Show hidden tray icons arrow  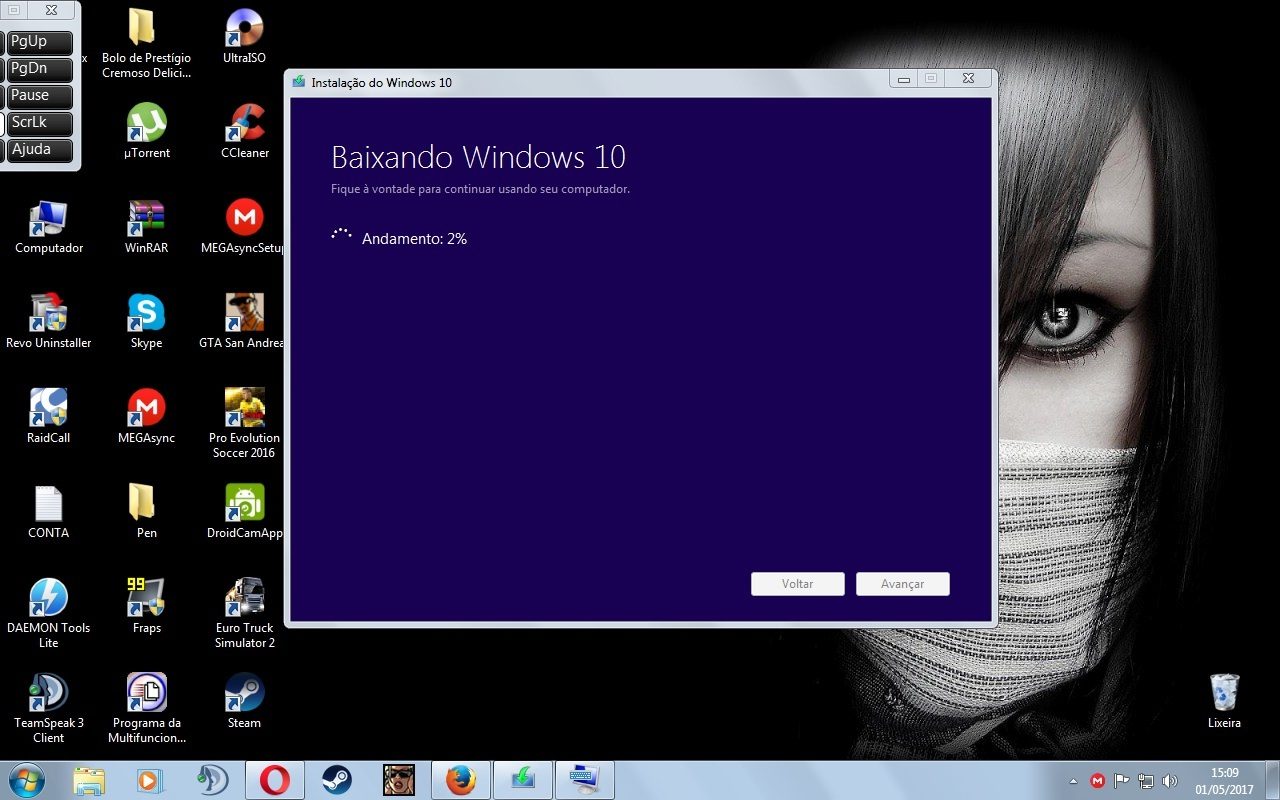click(1074, 781)
